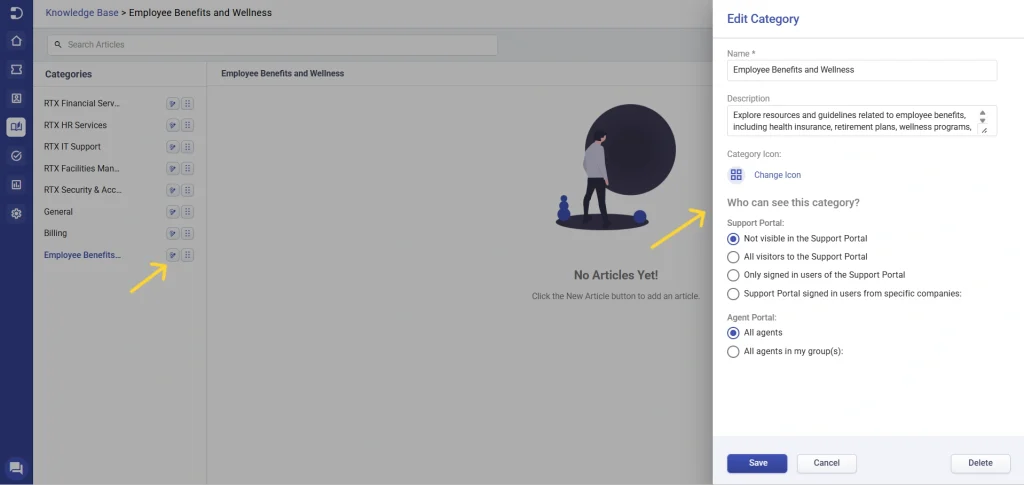Edit the Billing category
1024x485 pixels.
172,233
